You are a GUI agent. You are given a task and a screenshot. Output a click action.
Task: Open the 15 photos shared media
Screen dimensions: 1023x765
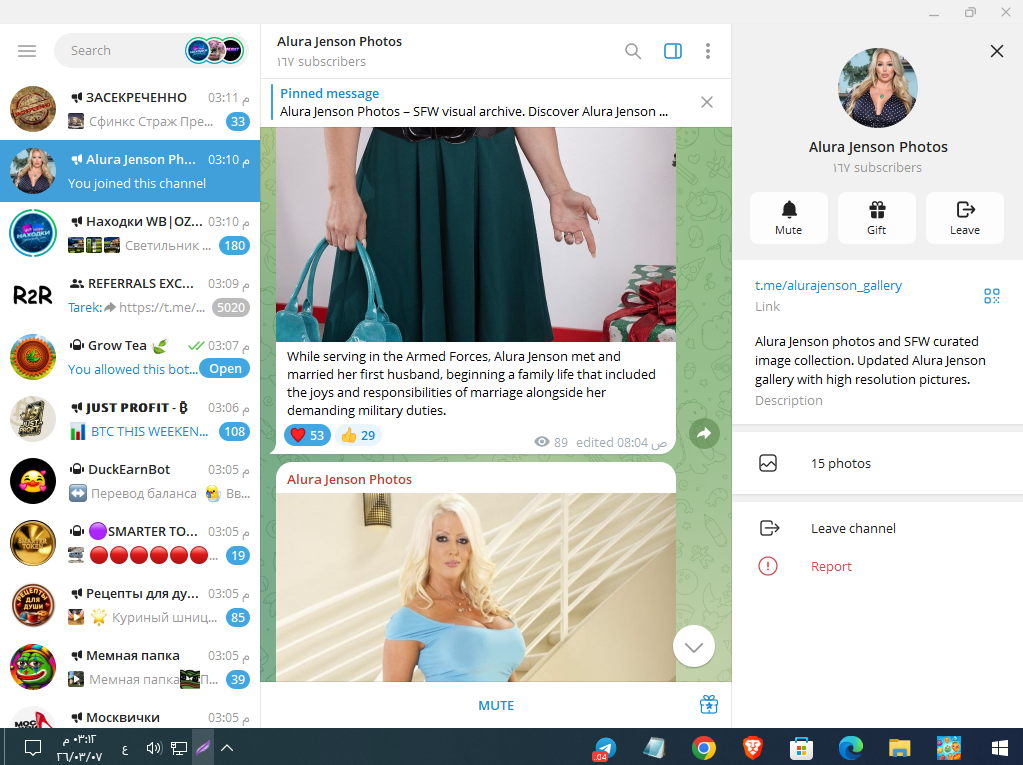point(878,464)
